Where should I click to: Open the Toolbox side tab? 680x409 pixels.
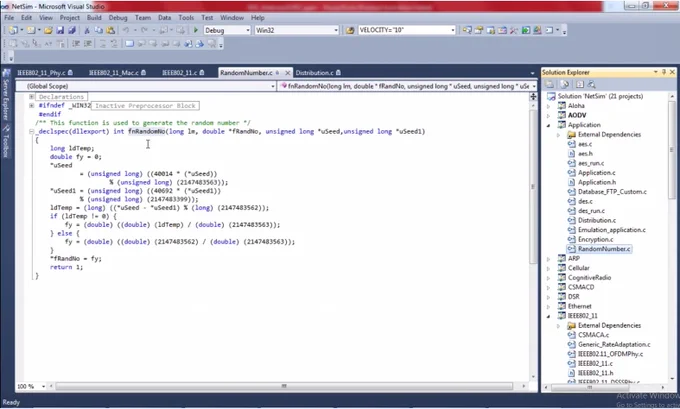[x=6, y=142]
